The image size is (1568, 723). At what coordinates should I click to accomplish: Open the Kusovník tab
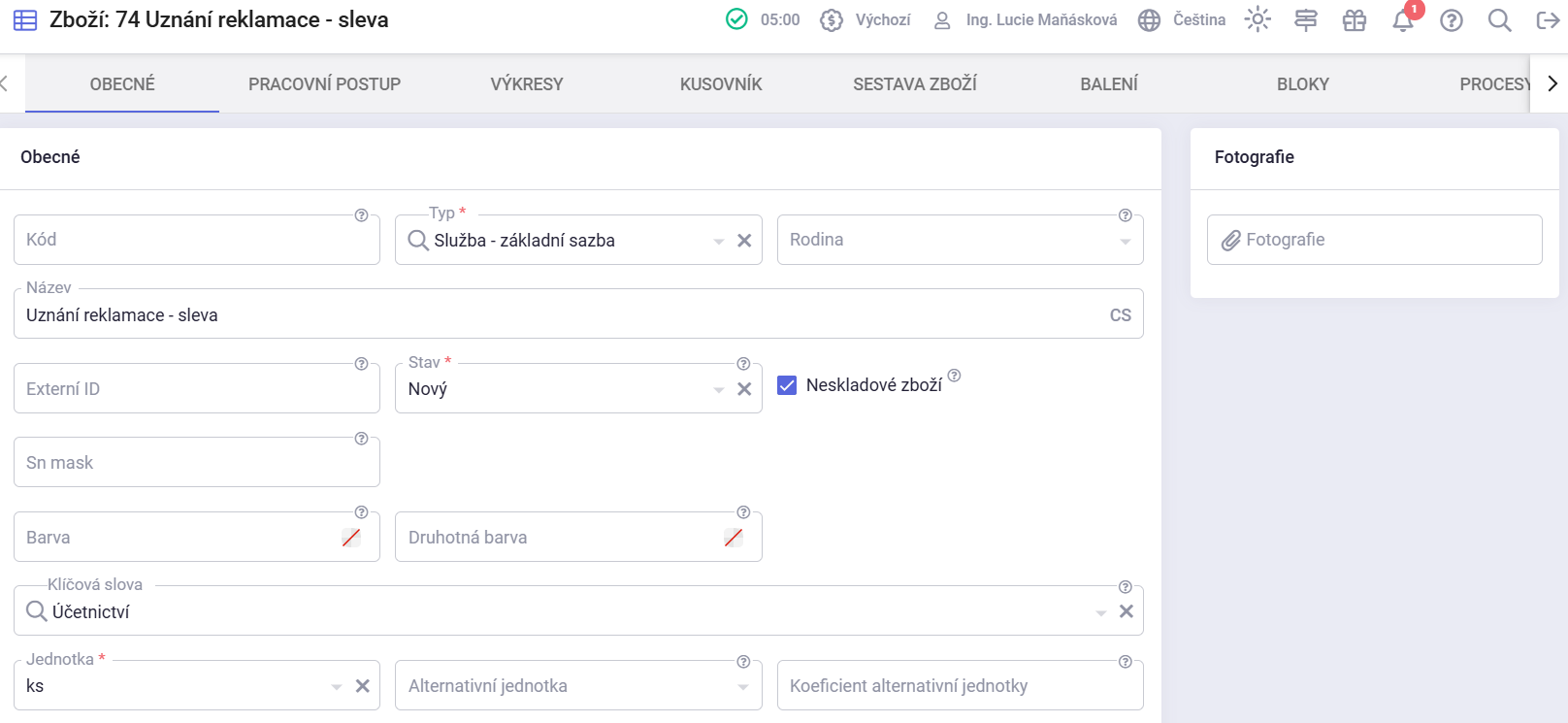[x=720, y=84]
